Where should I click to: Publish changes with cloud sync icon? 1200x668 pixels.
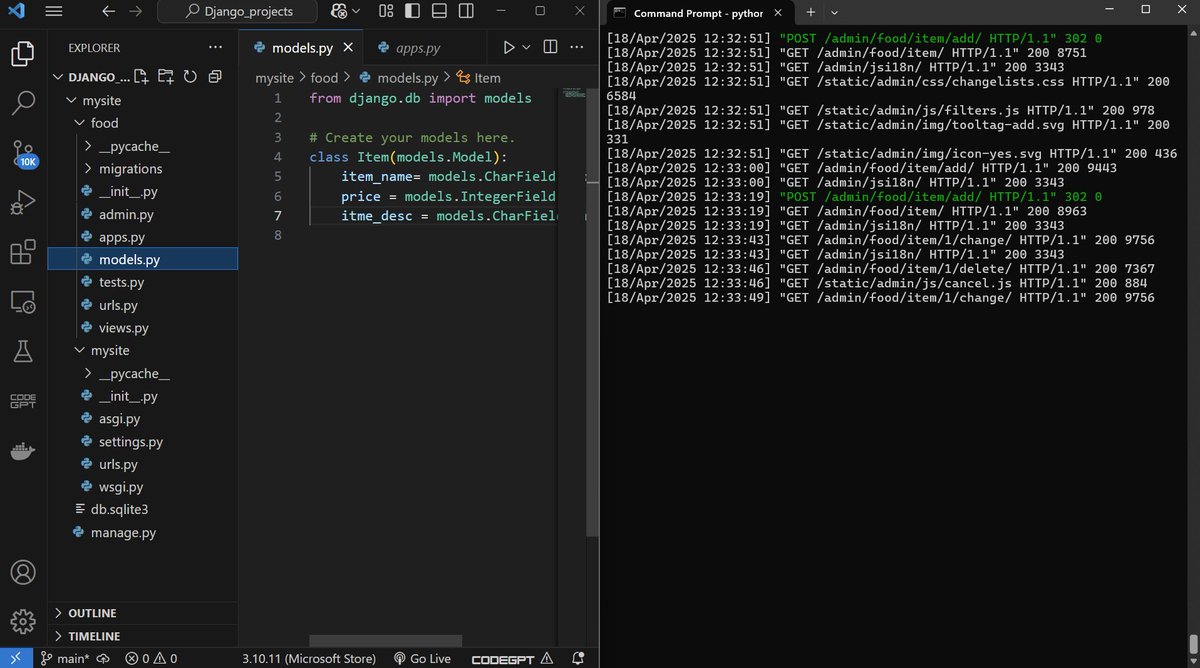click(103, 658)
